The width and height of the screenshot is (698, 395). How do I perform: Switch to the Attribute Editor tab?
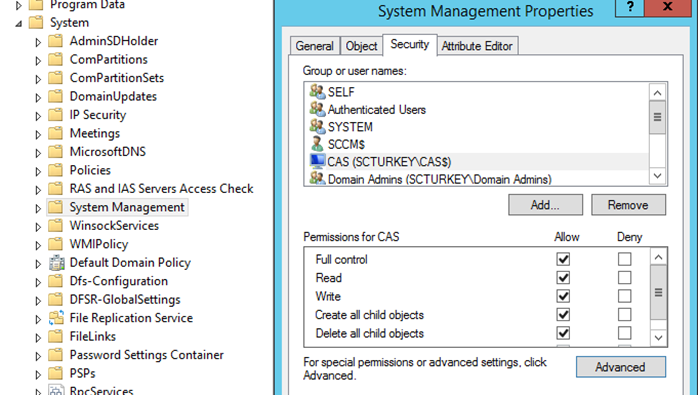pyautogui.click(x=477, y=46)
